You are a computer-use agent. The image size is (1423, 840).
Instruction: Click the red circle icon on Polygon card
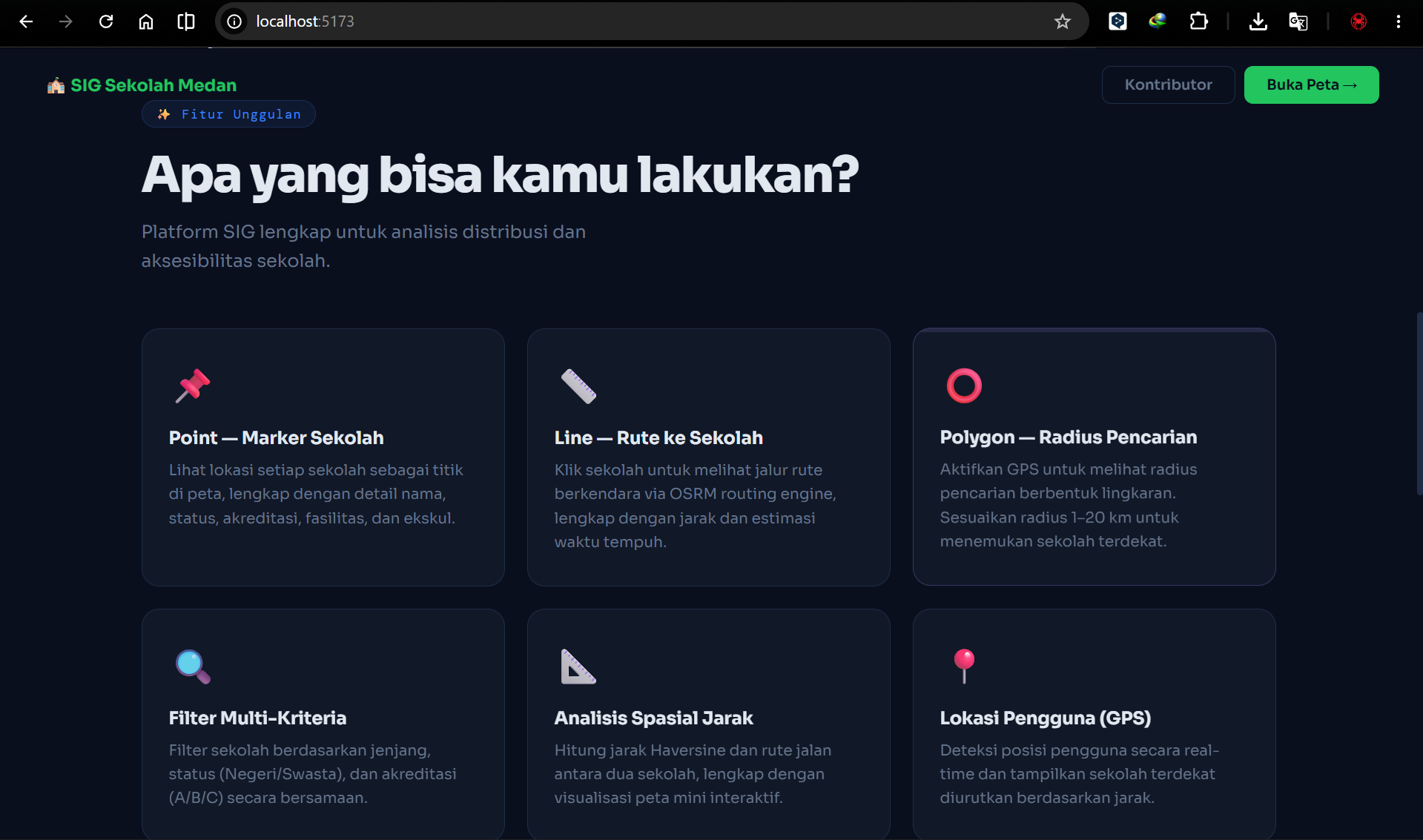[964, 386]
